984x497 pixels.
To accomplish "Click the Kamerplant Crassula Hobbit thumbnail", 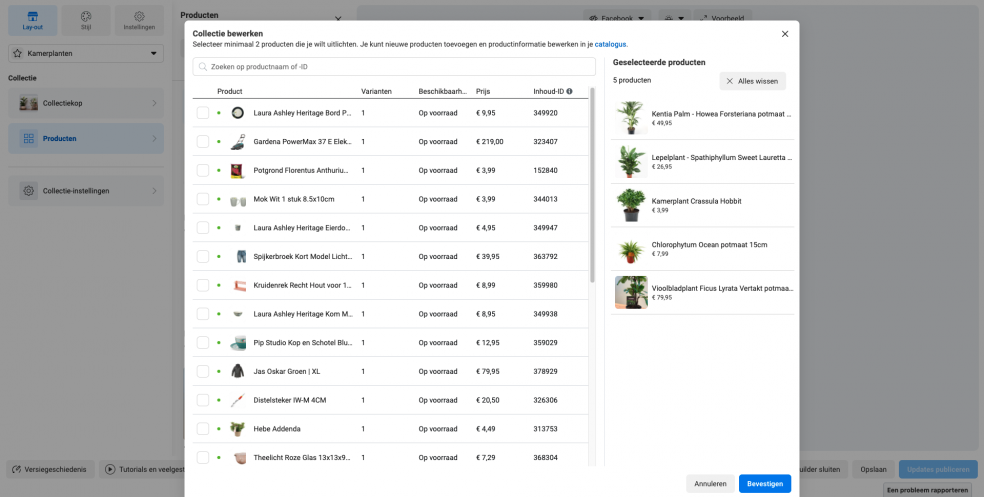I will point(631,205).
